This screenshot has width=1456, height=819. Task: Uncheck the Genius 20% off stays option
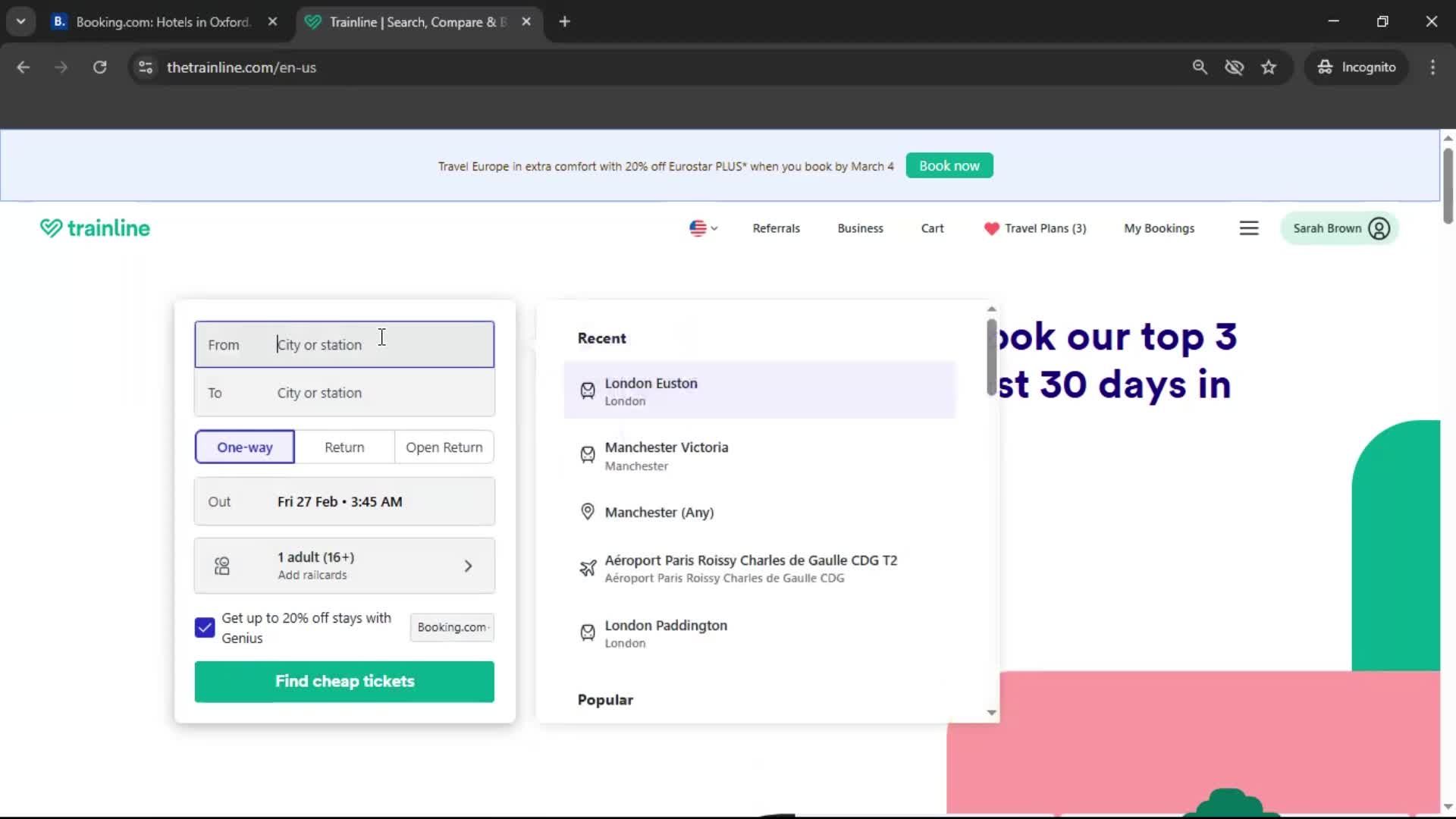203,627
